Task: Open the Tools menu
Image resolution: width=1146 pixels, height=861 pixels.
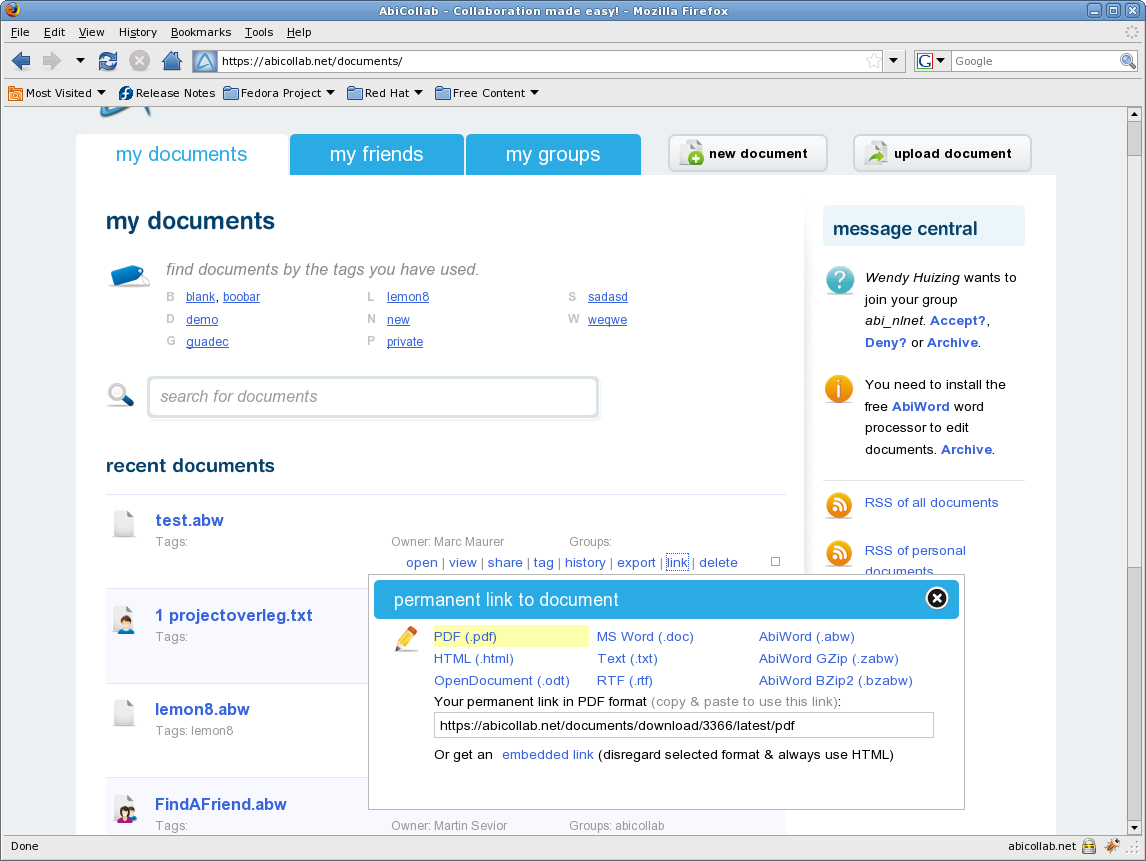Action: tap(259, 32)
